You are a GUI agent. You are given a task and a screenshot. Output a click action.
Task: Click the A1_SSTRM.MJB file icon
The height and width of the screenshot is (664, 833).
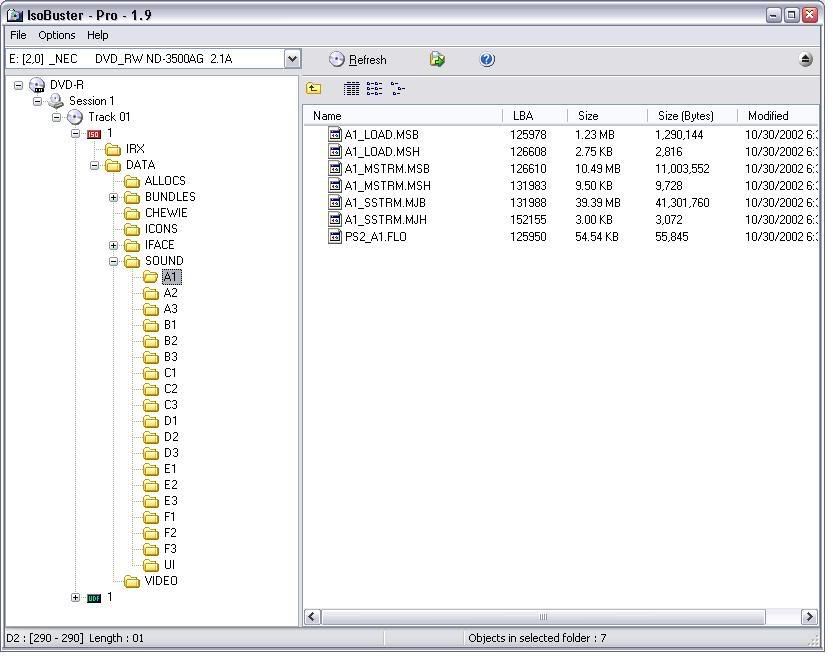click(x=335, y=202)
